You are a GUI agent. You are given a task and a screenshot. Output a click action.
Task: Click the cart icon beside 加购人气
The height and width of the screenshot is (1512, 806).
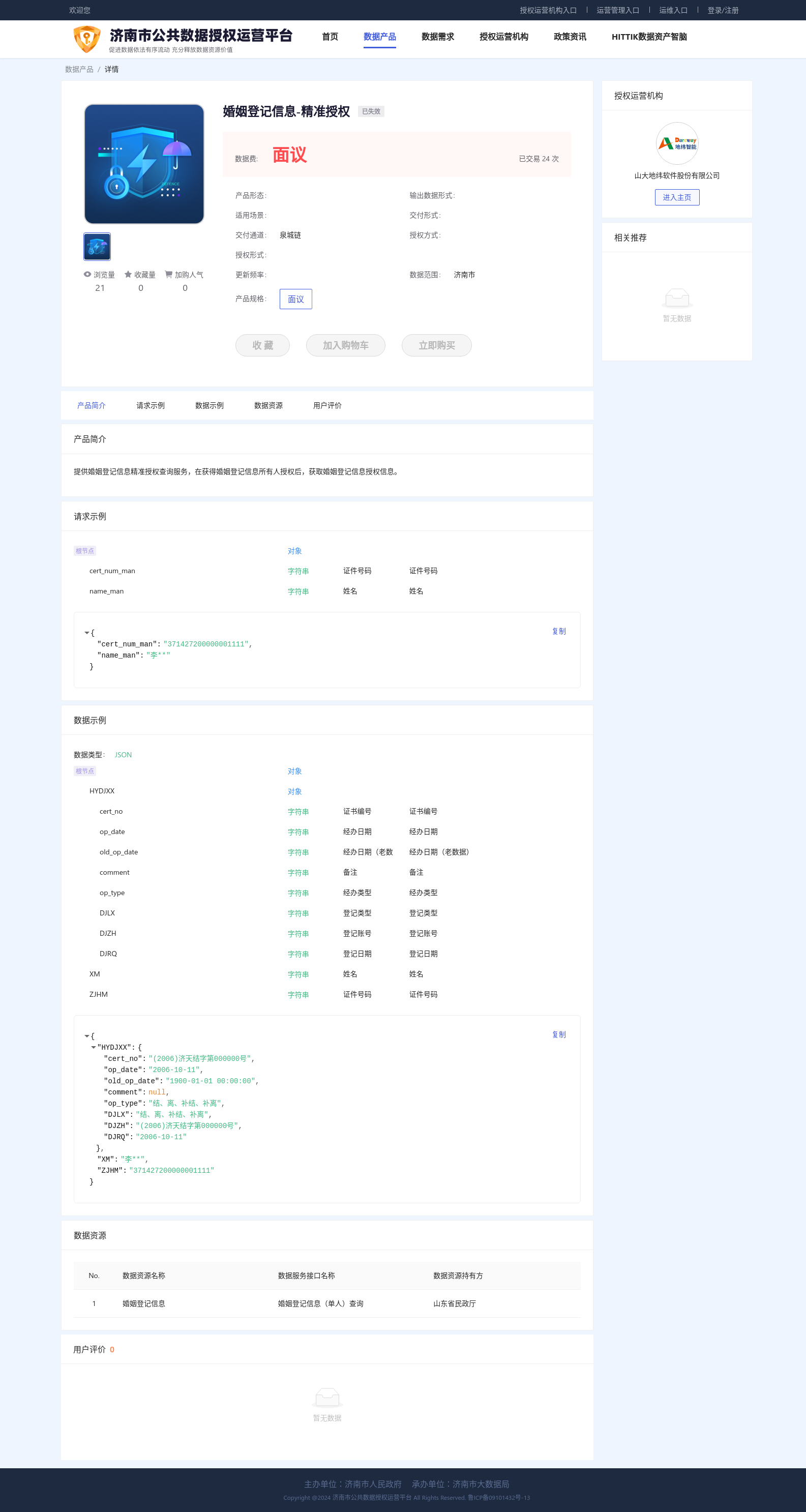click(168, 274)
